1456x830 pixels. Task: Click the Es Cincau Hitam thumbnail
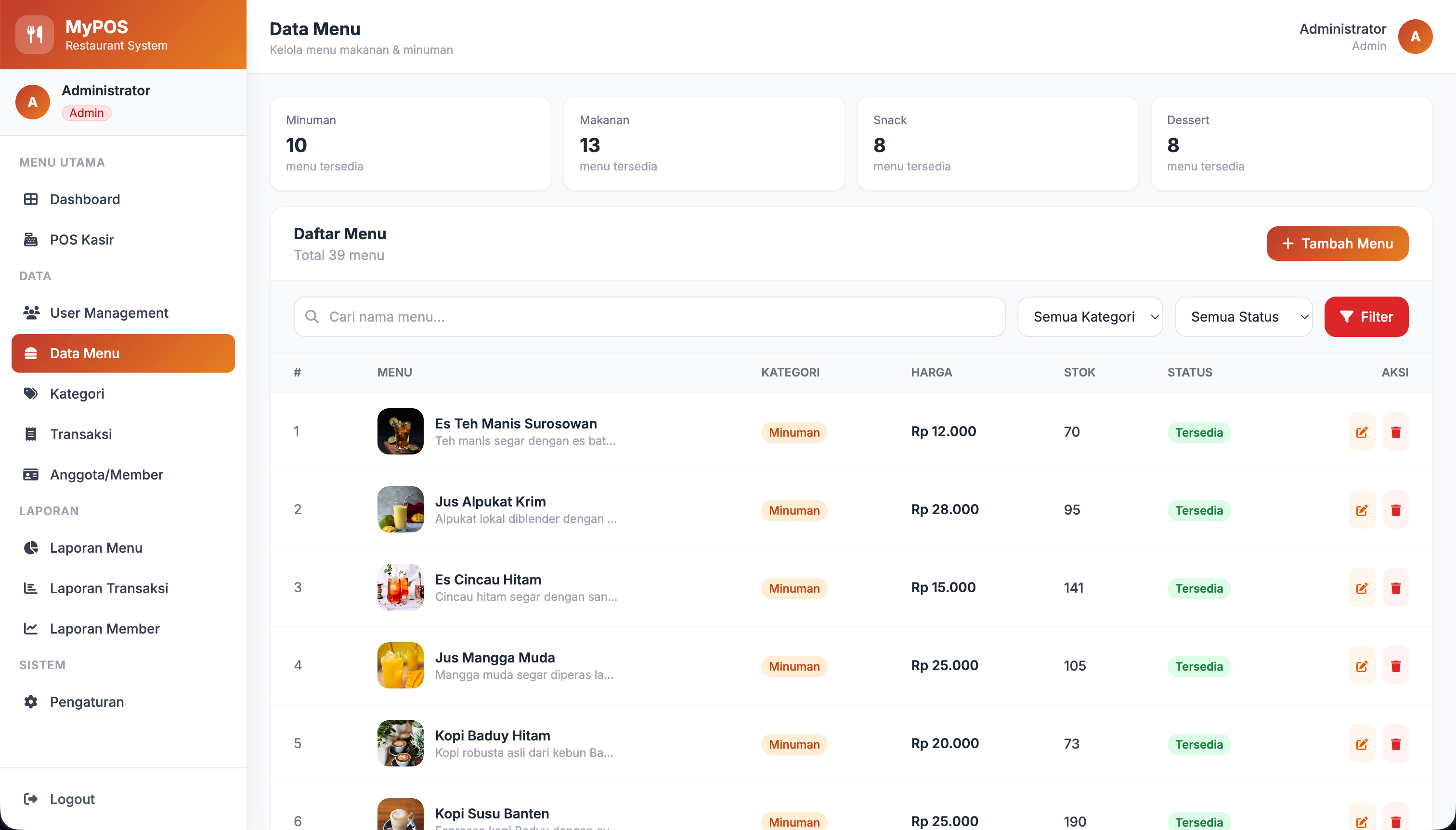pyautogui.click(x=400, y=587)
